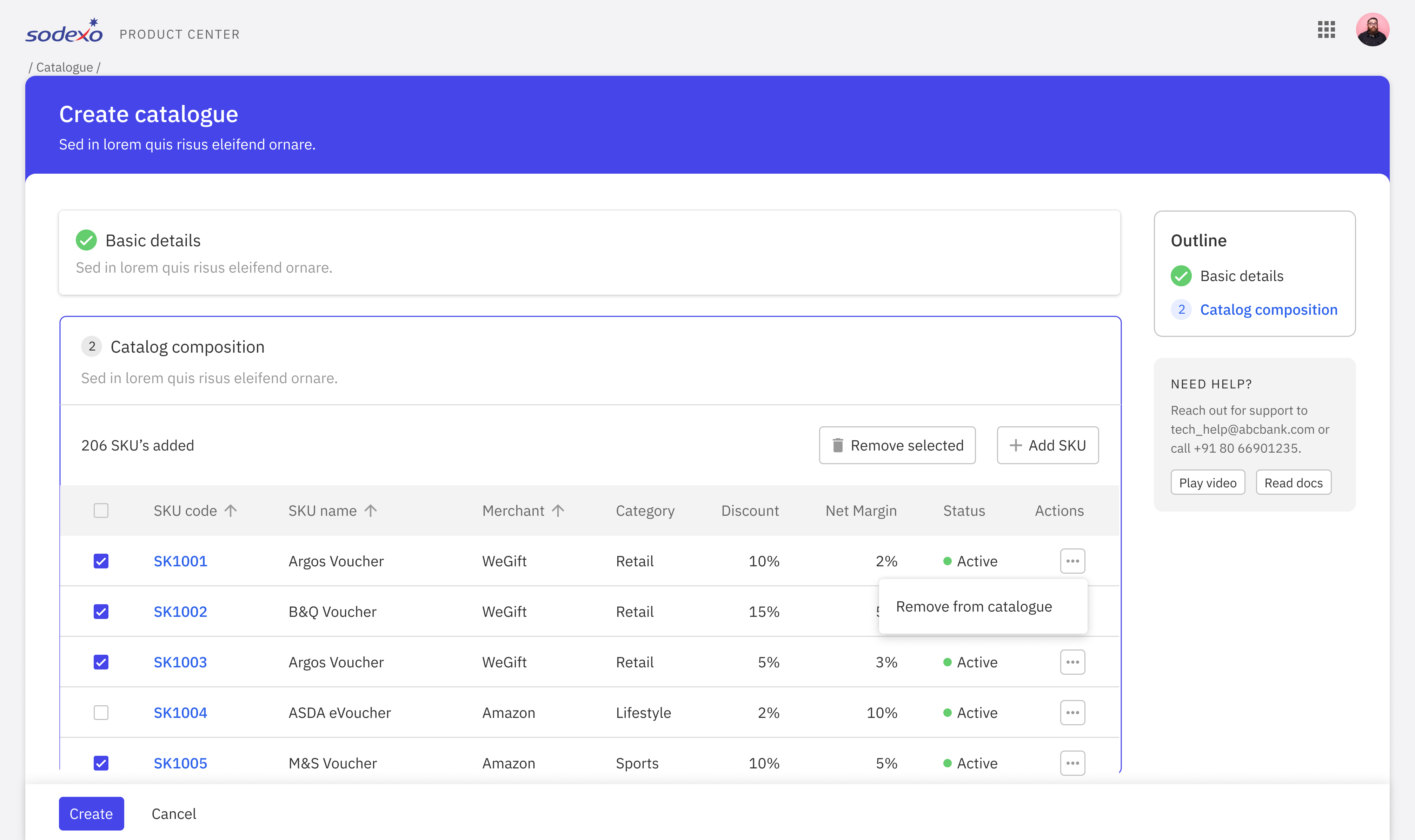
Task: Click the Sodexo logo
Action: [64, 32]
